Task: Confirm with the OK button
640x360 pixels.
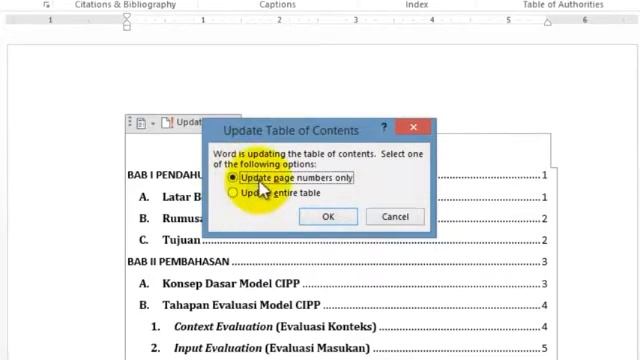Action: [x=328, y=217]
